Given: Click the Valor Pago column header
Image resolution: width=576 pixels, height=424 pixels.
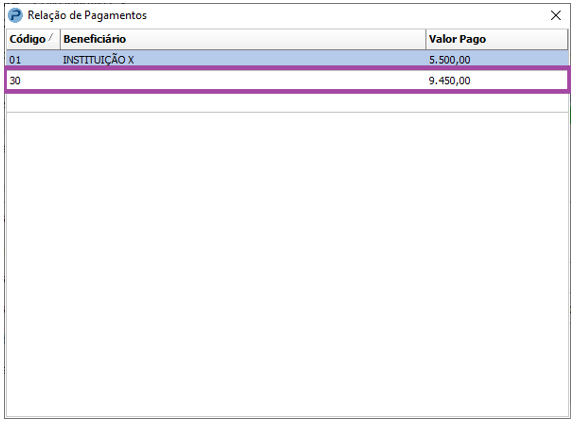Looking at the screenshot, I should [497, 39].
